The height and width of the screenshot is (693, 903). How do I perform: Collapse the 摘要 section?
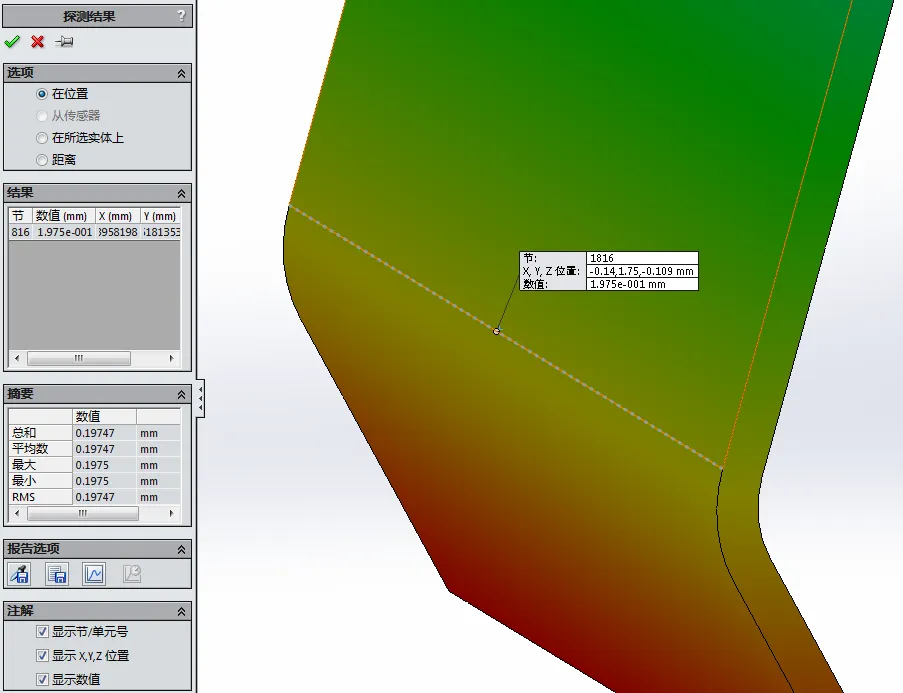click(181, 394)
